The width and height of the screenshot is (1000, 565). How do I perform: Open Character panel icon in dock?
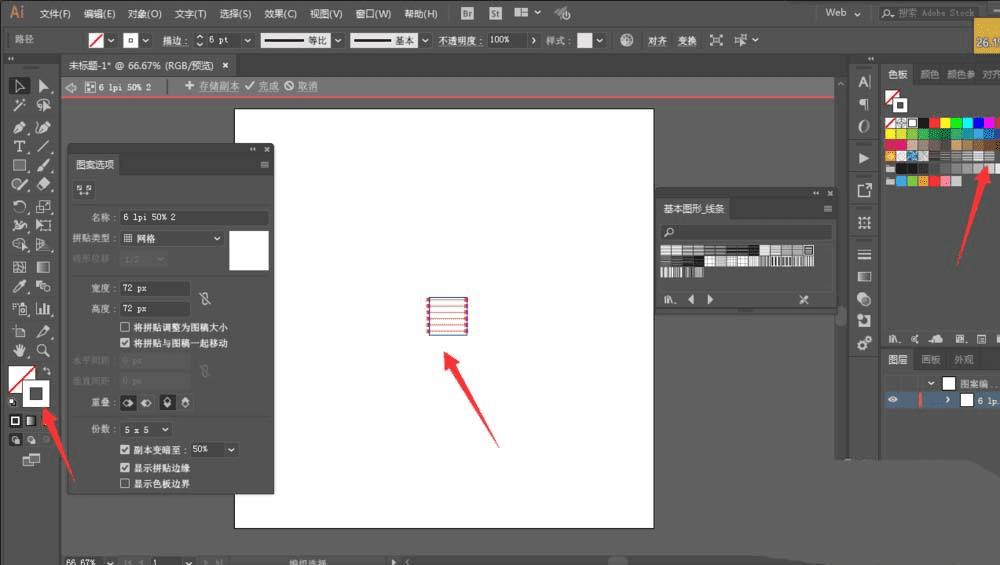point(864,82)
